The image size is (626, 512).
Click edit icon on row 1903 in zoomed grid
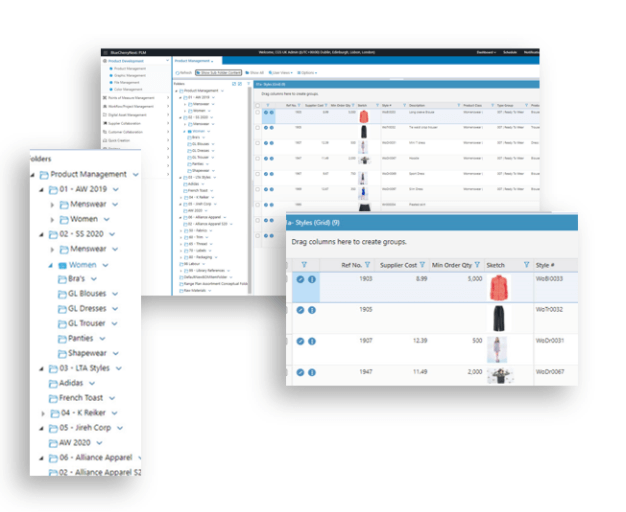click(x=300, y=279)
